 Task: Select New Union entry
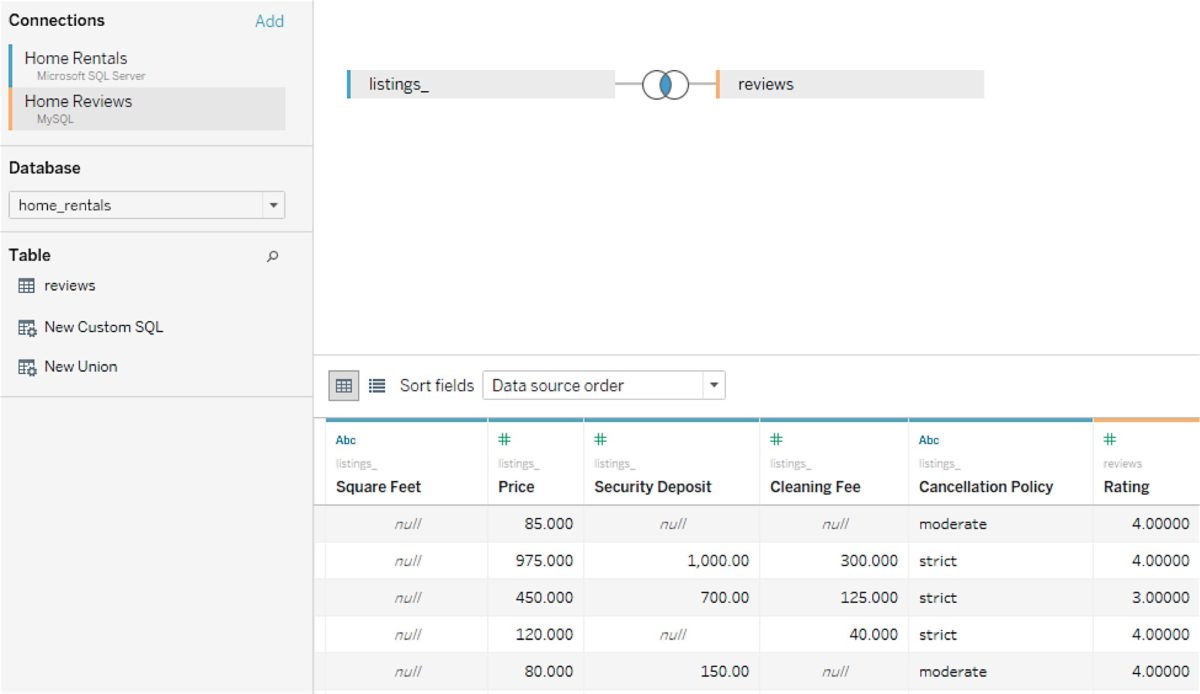coord(80,367)
